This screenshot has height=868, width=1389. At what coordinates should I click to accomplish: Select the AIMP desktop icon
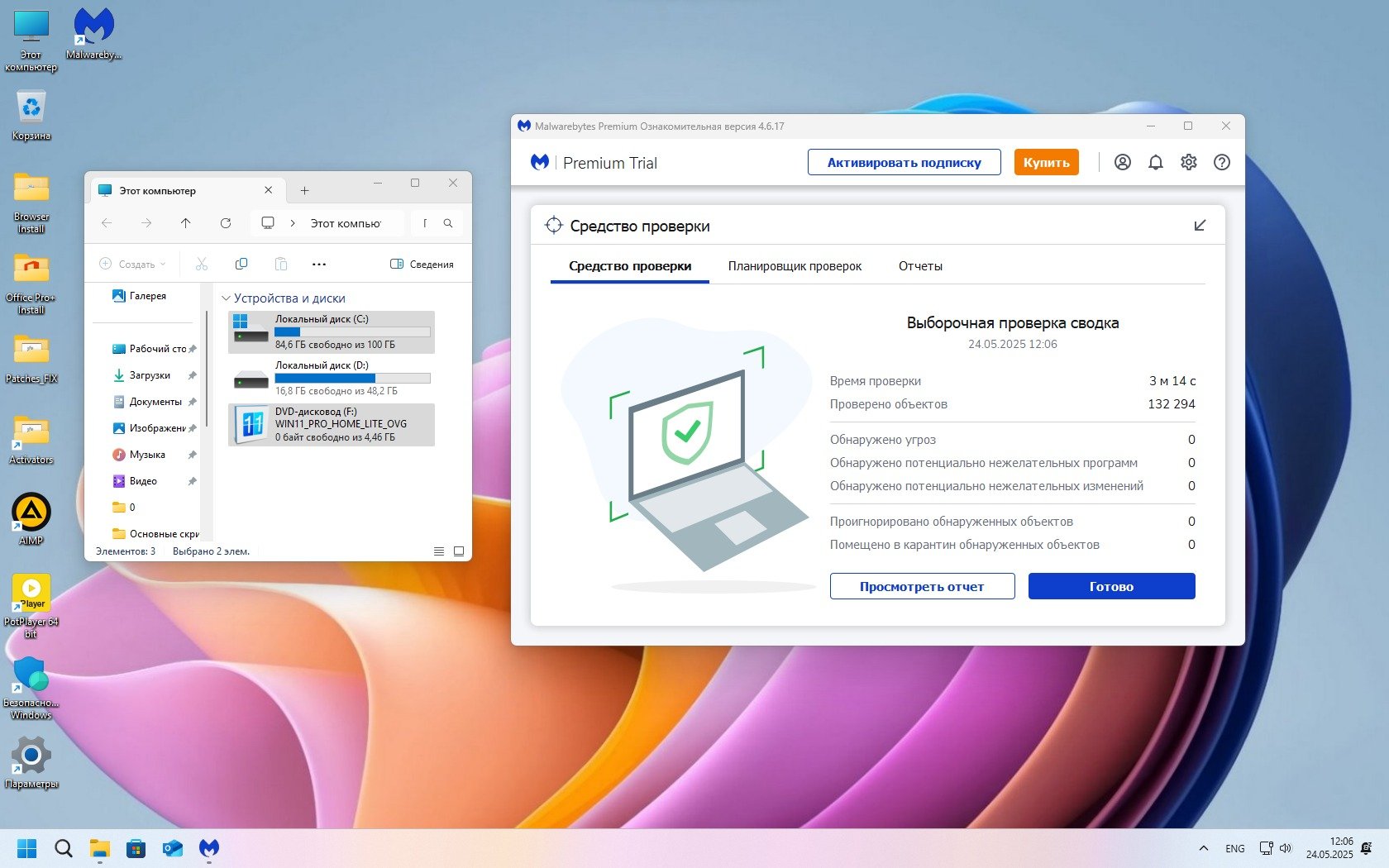tap(31, 519)
